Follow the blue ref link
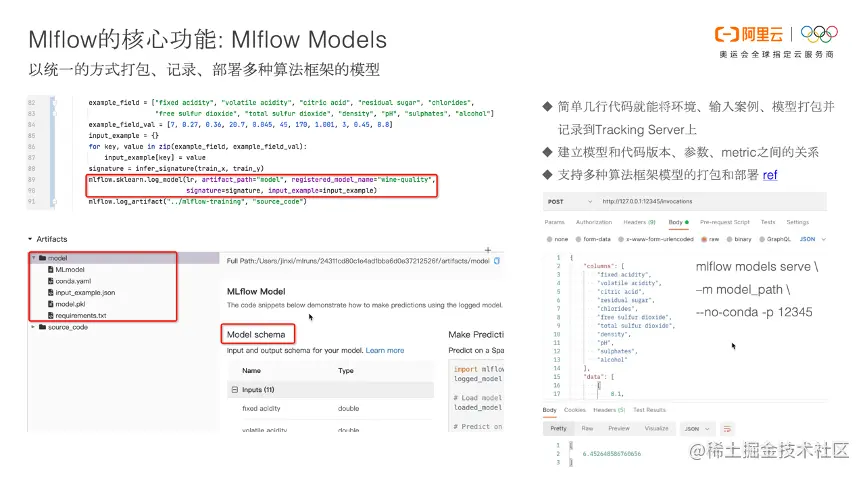Screen dimensions: 866x477 pos(770,175)
